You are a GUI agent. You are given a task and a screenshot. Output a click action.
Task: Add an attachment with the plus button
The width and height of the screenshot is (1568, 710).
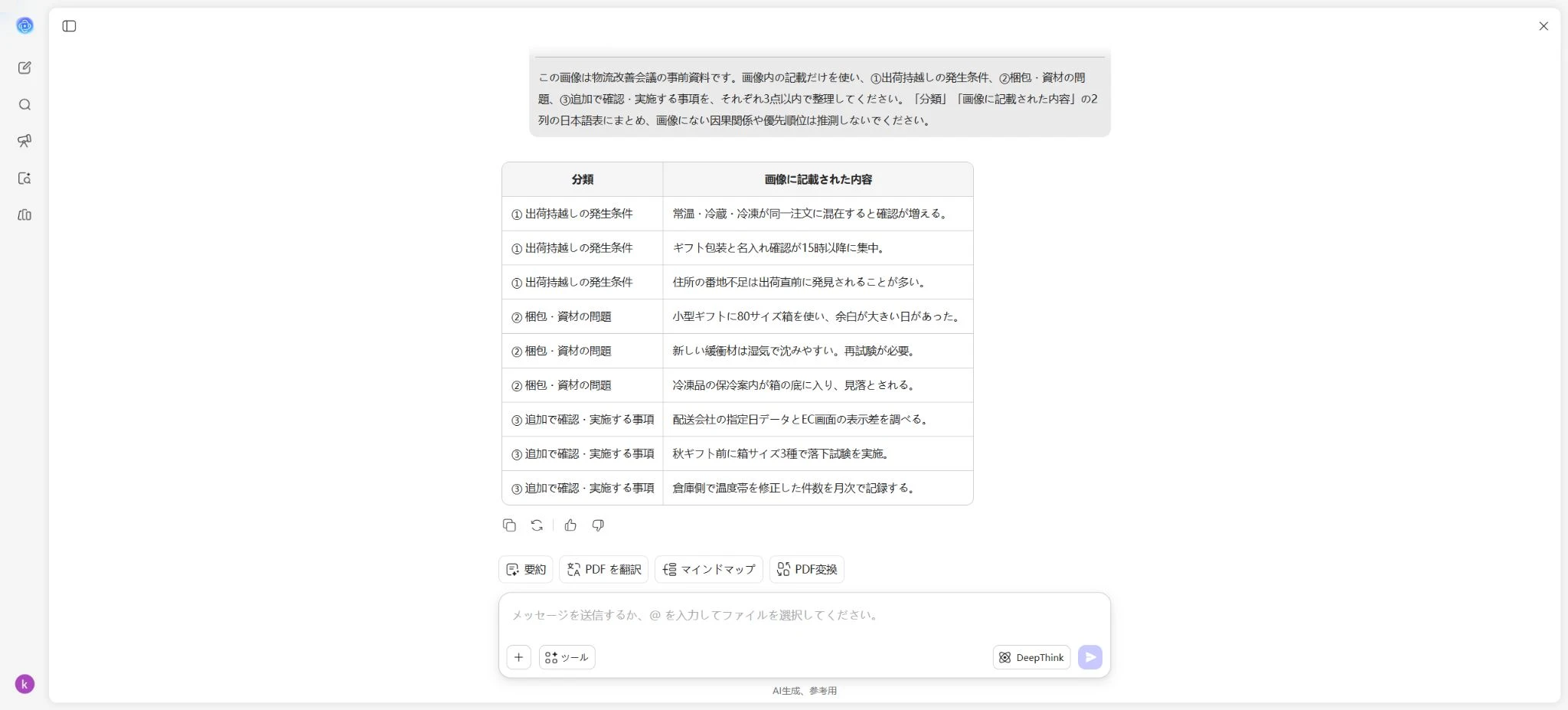(518, 657)
